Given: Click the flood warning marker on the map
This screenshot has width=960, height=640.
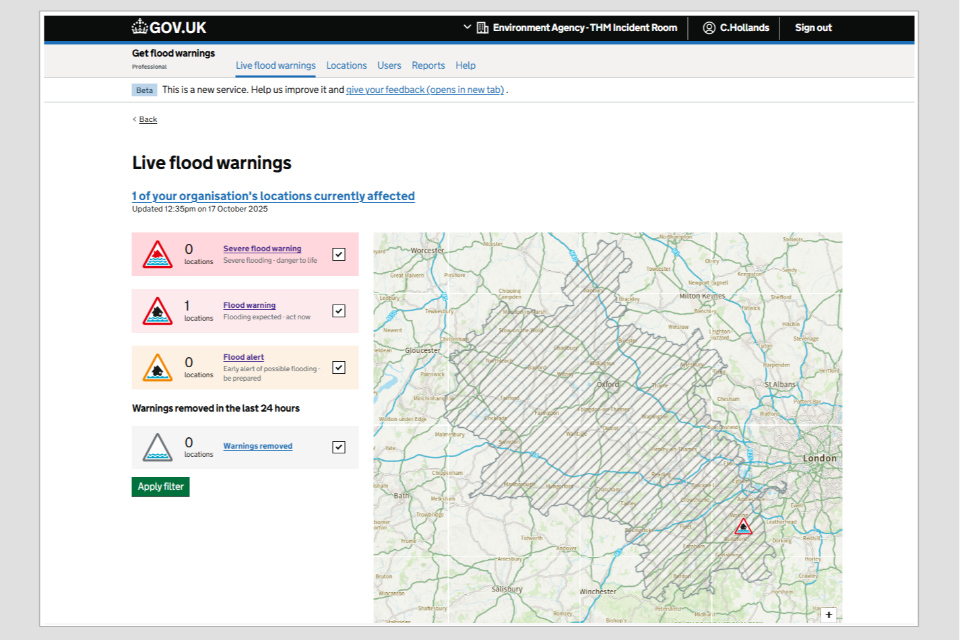Looking at the screenshot, I should 743,526.
